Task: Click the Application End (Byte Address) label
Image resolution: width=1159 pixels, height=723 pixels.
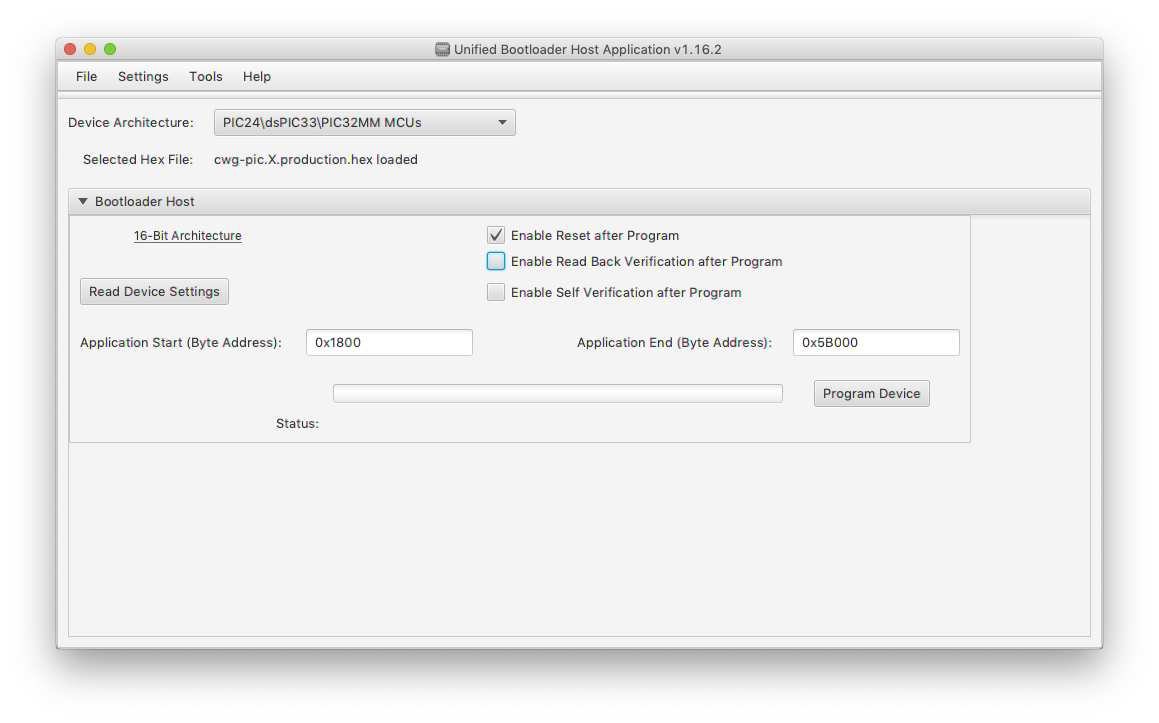Action: (x=674, y=342)
